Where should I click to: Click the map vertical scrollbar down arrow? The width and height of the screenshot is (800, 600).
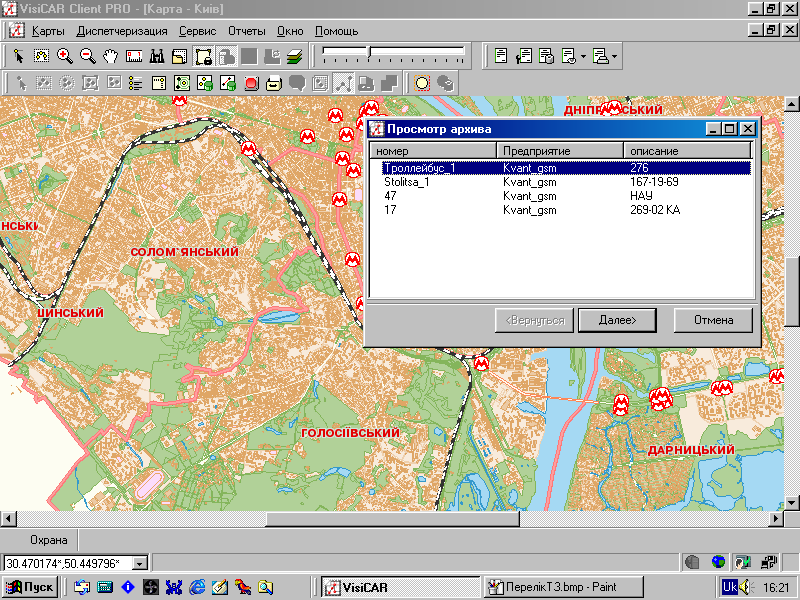[x=791, y=503]
